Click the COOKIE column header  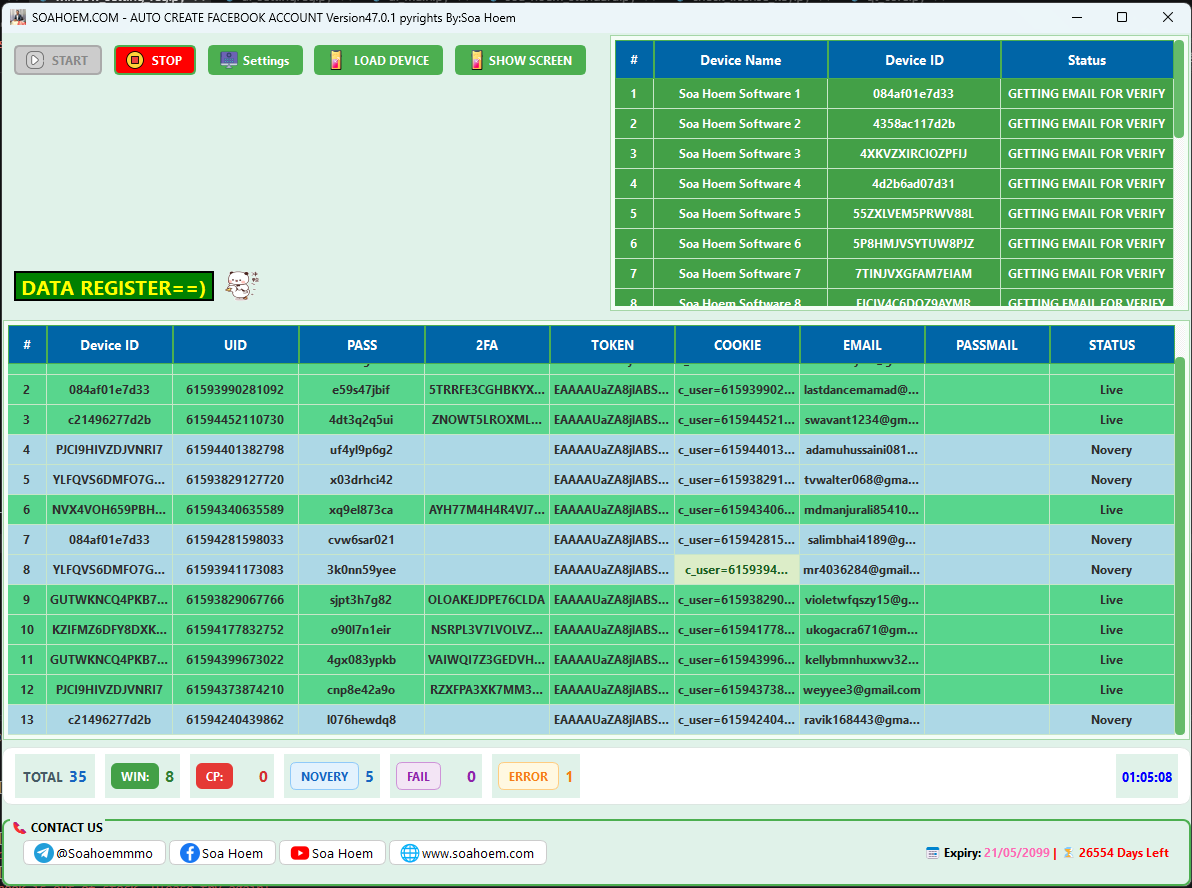[x=737, y=345]
